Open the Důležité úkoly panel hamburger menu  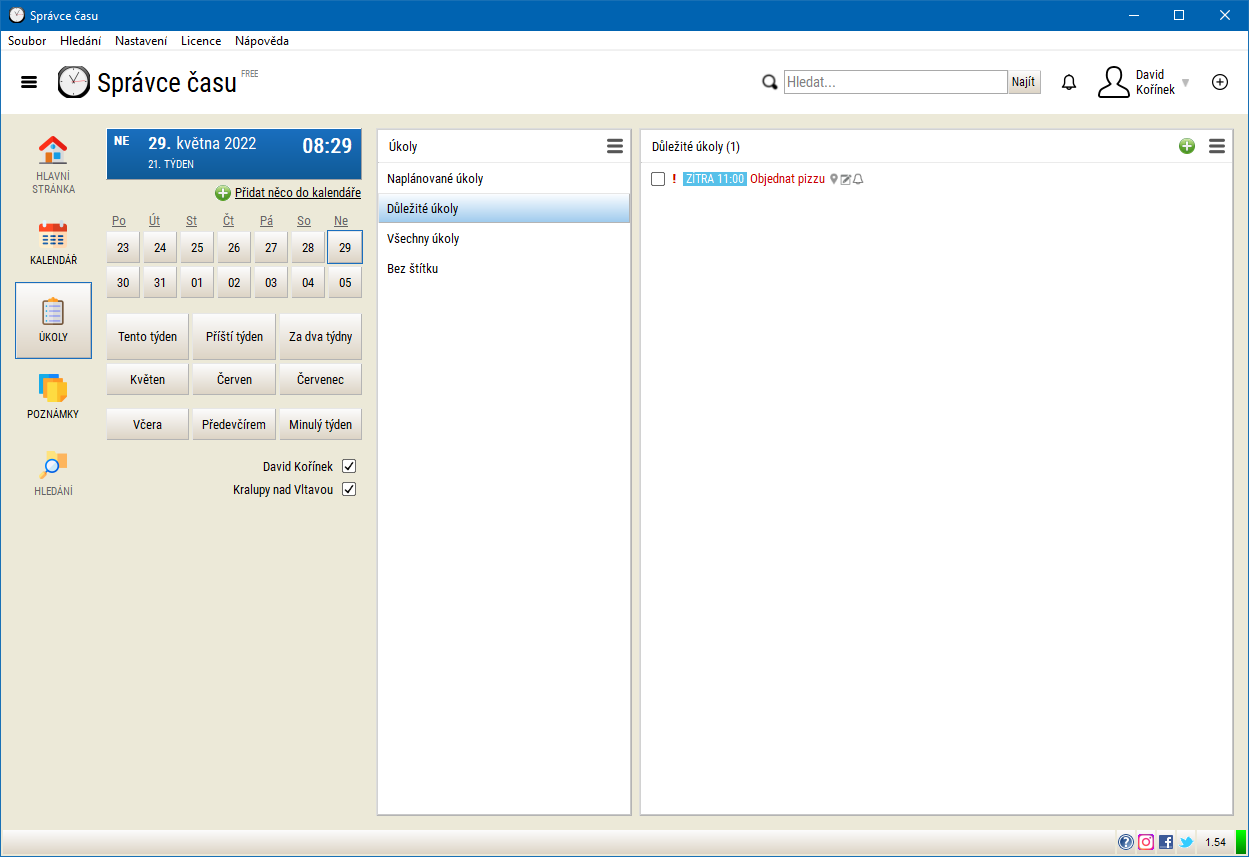coord(1217,146)
